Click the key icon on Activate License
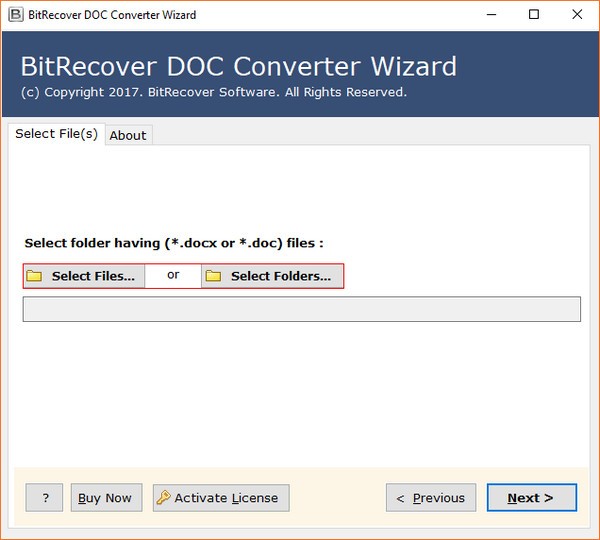The image size is (600, 540). (163, 498)
